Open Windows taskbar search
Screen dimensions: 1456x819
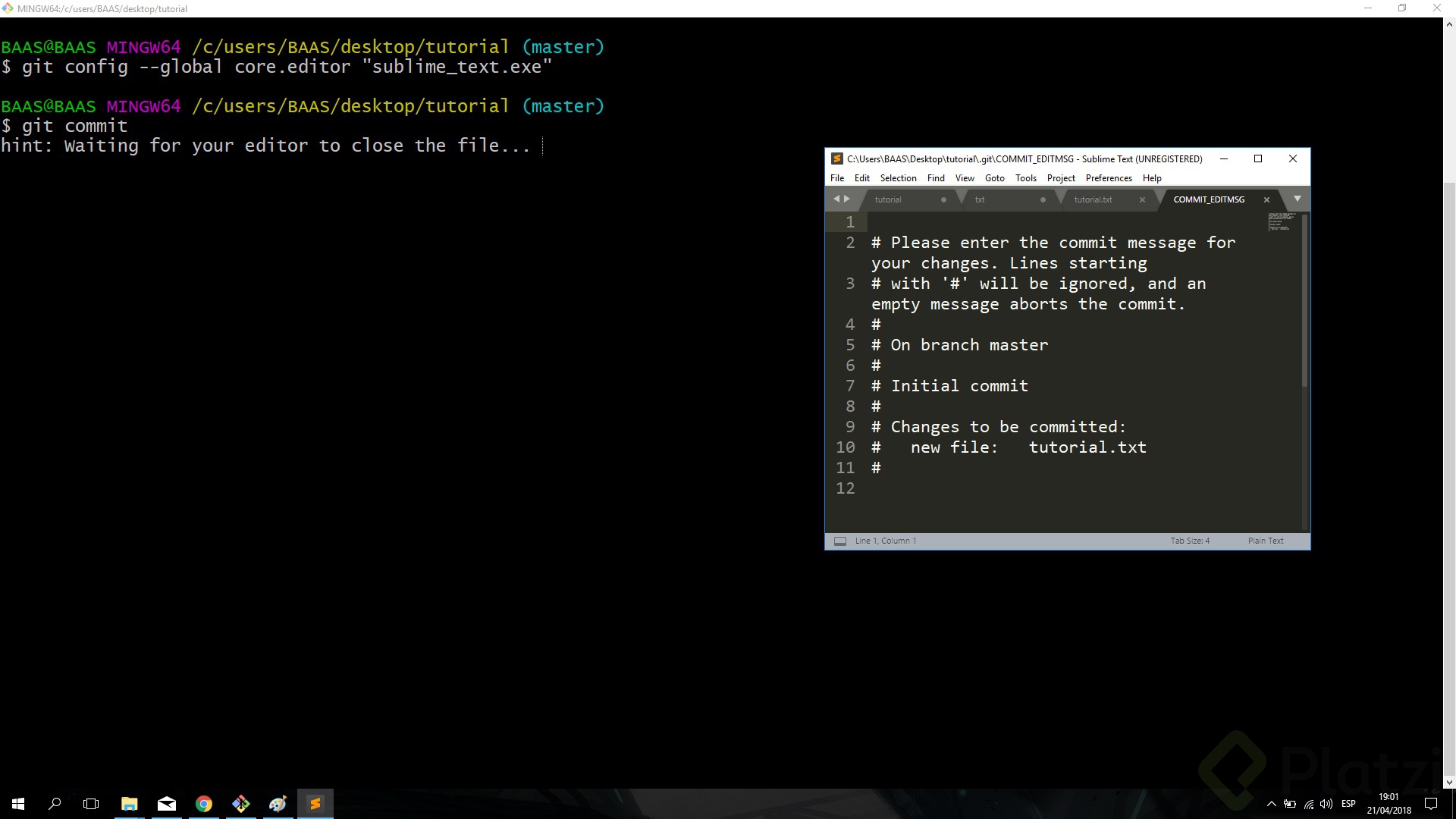coord(55,804)
